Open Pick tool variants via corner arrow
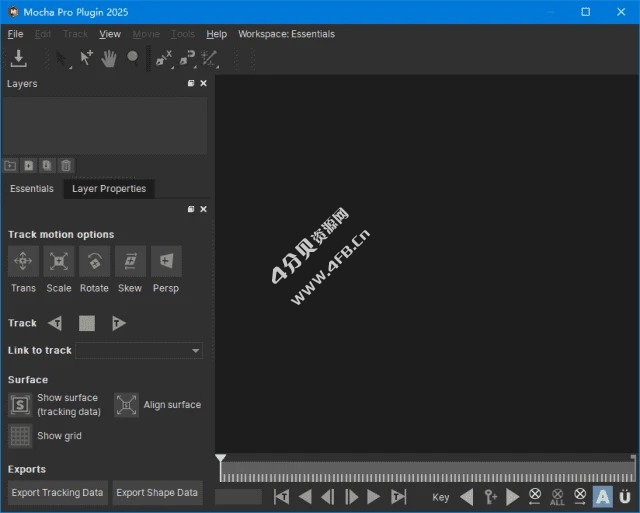The image size is (640, 513). click(70, 67)
